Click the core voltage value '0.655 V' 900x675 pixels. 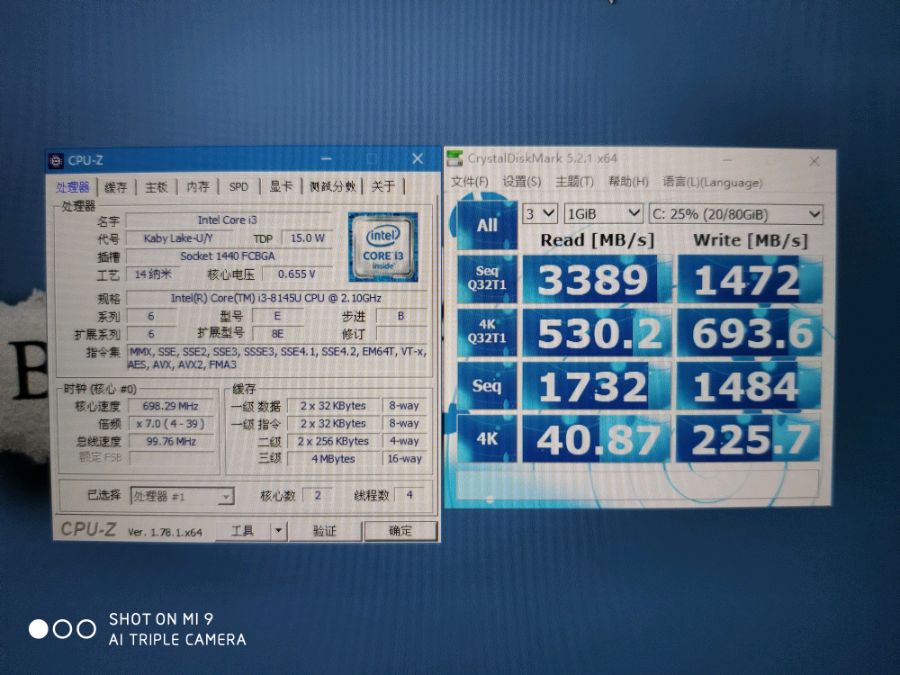pyautogui.click(x=297, y=274)
